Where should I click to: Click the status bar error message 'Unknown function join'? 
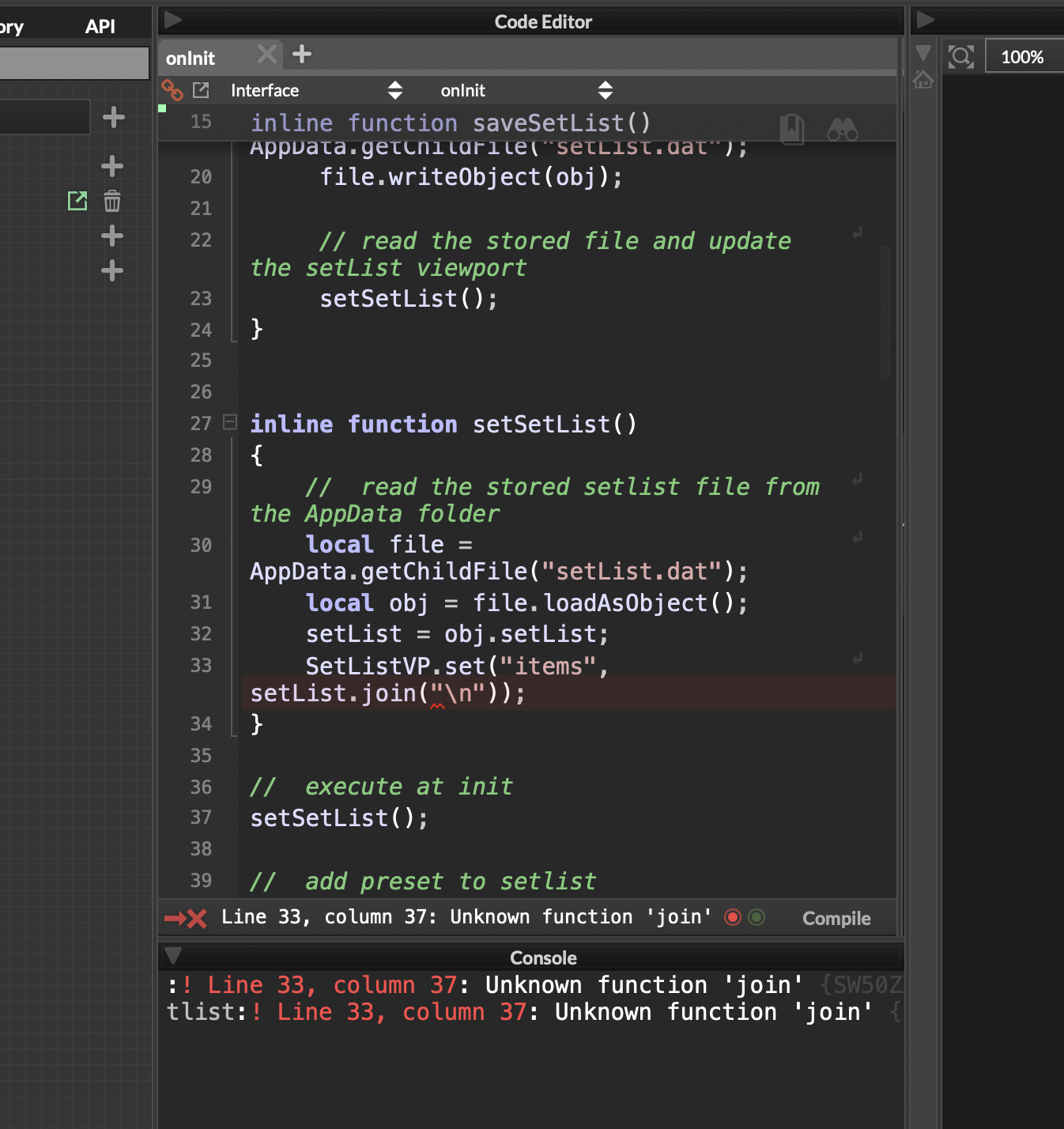click(466, 917)
